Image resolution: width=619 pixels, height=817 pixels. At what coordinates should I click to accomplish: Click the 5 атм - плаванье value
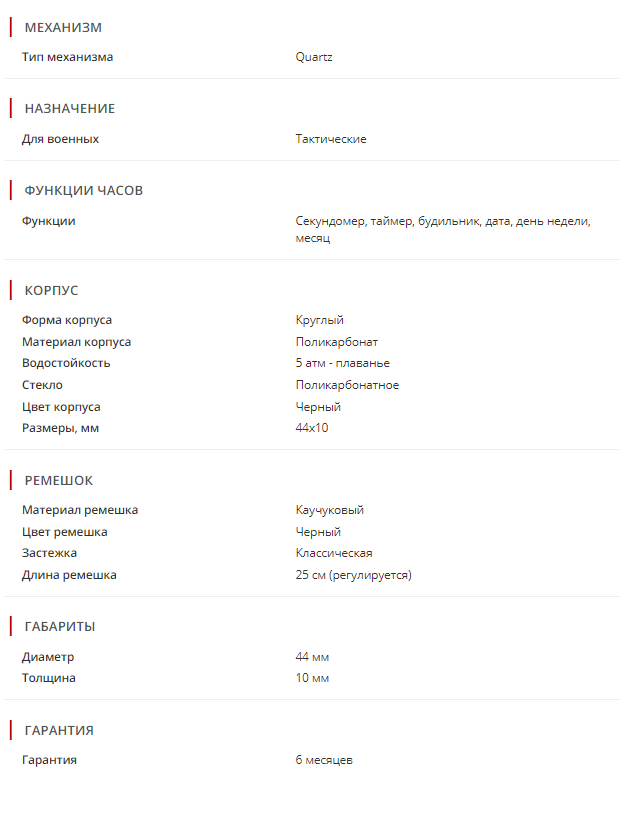[343, 363]
